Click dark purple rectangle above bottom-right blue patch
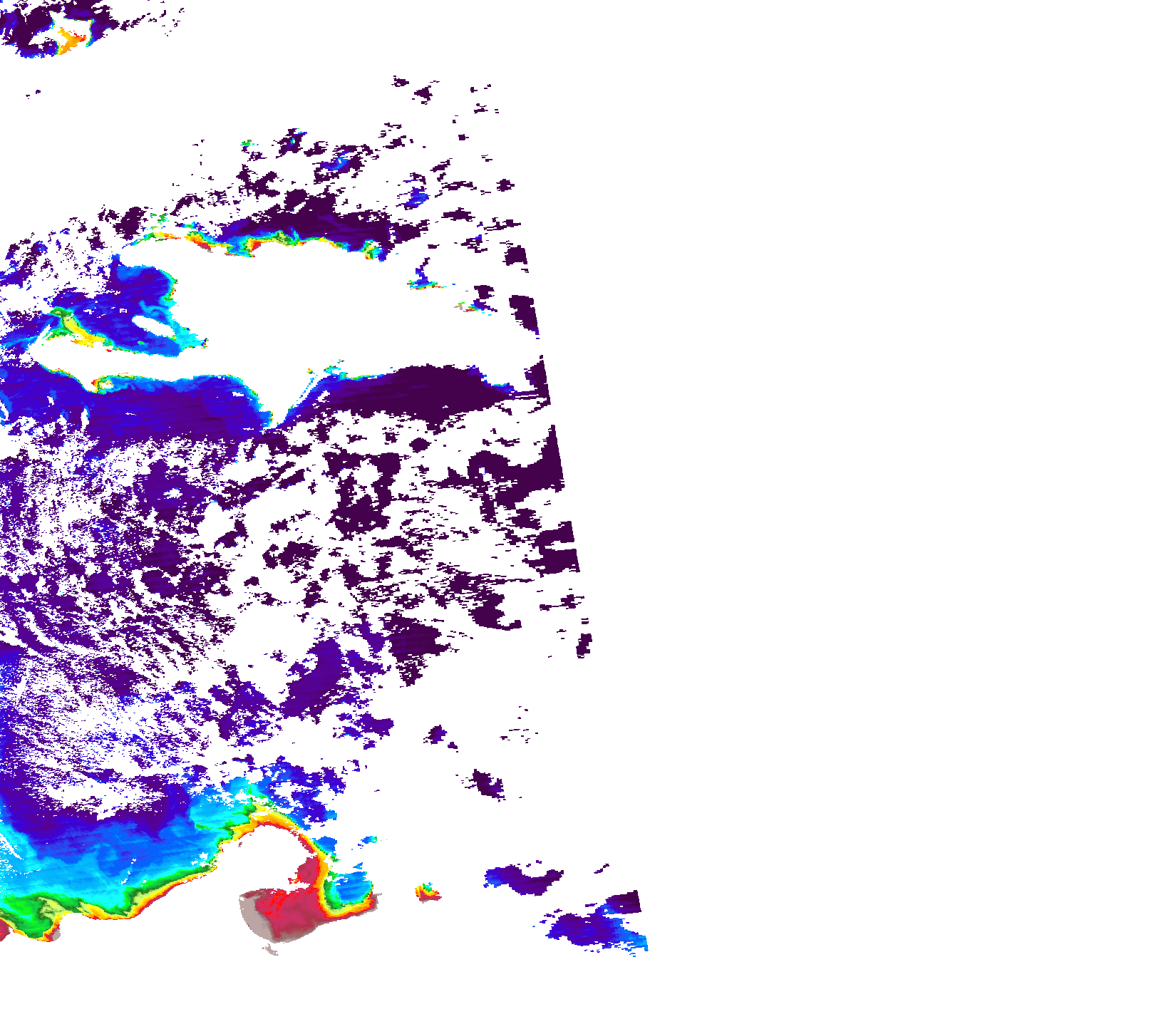 point(624,902)
